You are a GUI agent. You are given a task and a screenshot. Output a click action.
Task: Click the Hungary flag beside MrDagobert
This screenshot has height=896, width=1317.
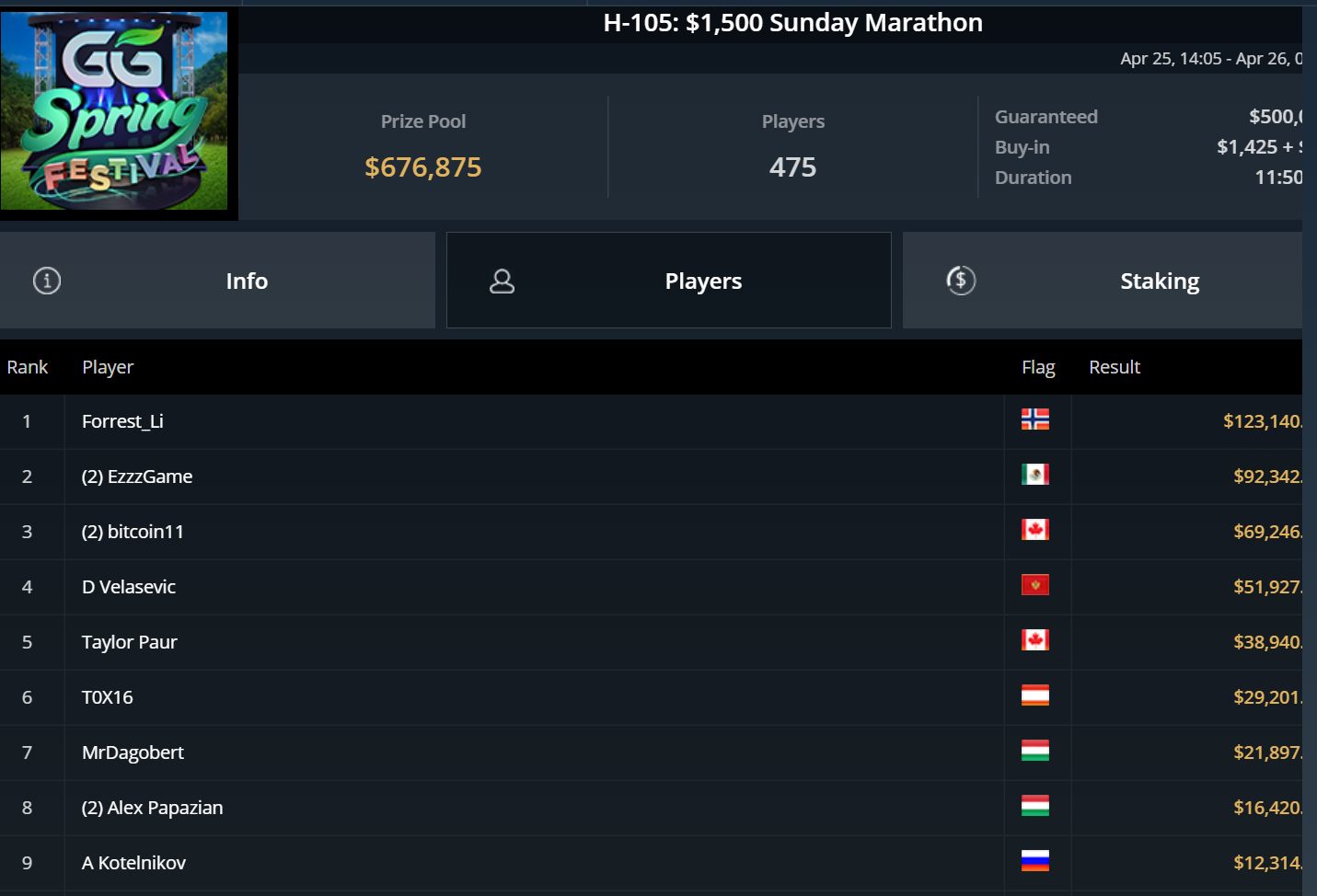1034,751
